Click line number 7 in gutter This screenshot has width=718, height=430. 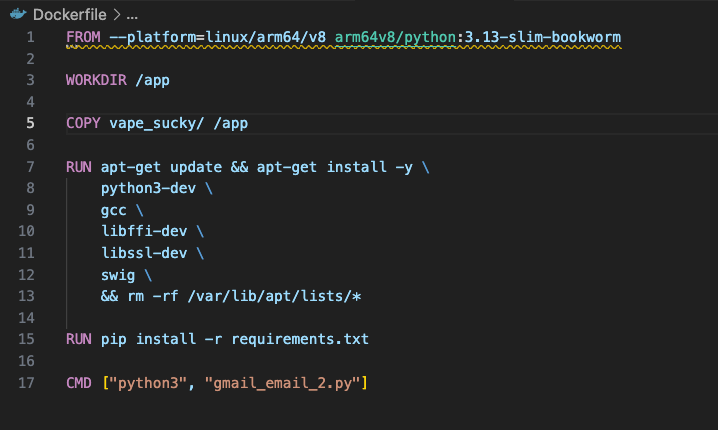click(x=30, y=167)
